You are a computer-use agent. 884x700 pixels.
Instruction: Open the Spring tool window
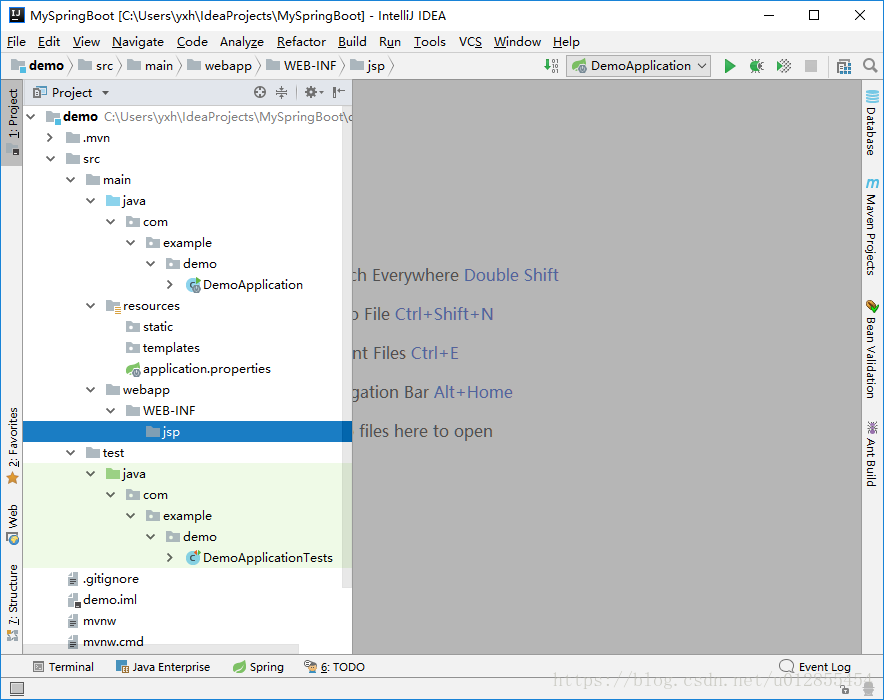click(x=258, y=667)
